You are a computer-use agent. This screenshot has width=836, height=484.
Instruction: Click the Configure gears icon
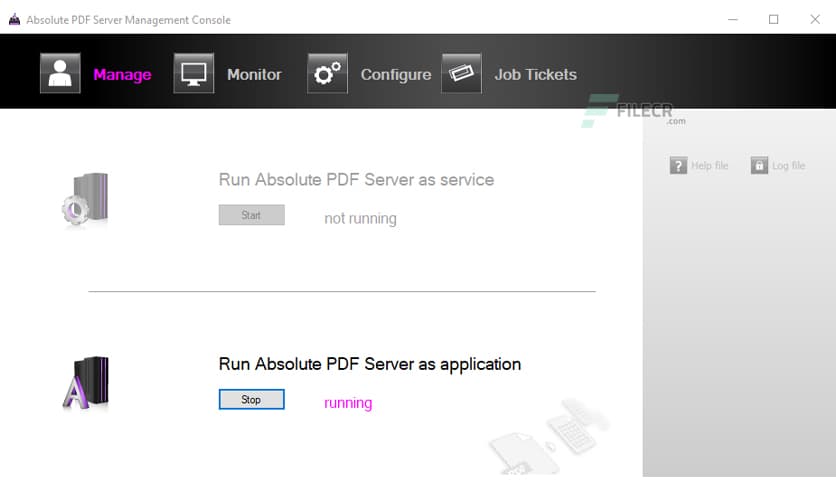click(x=327, y=74)
